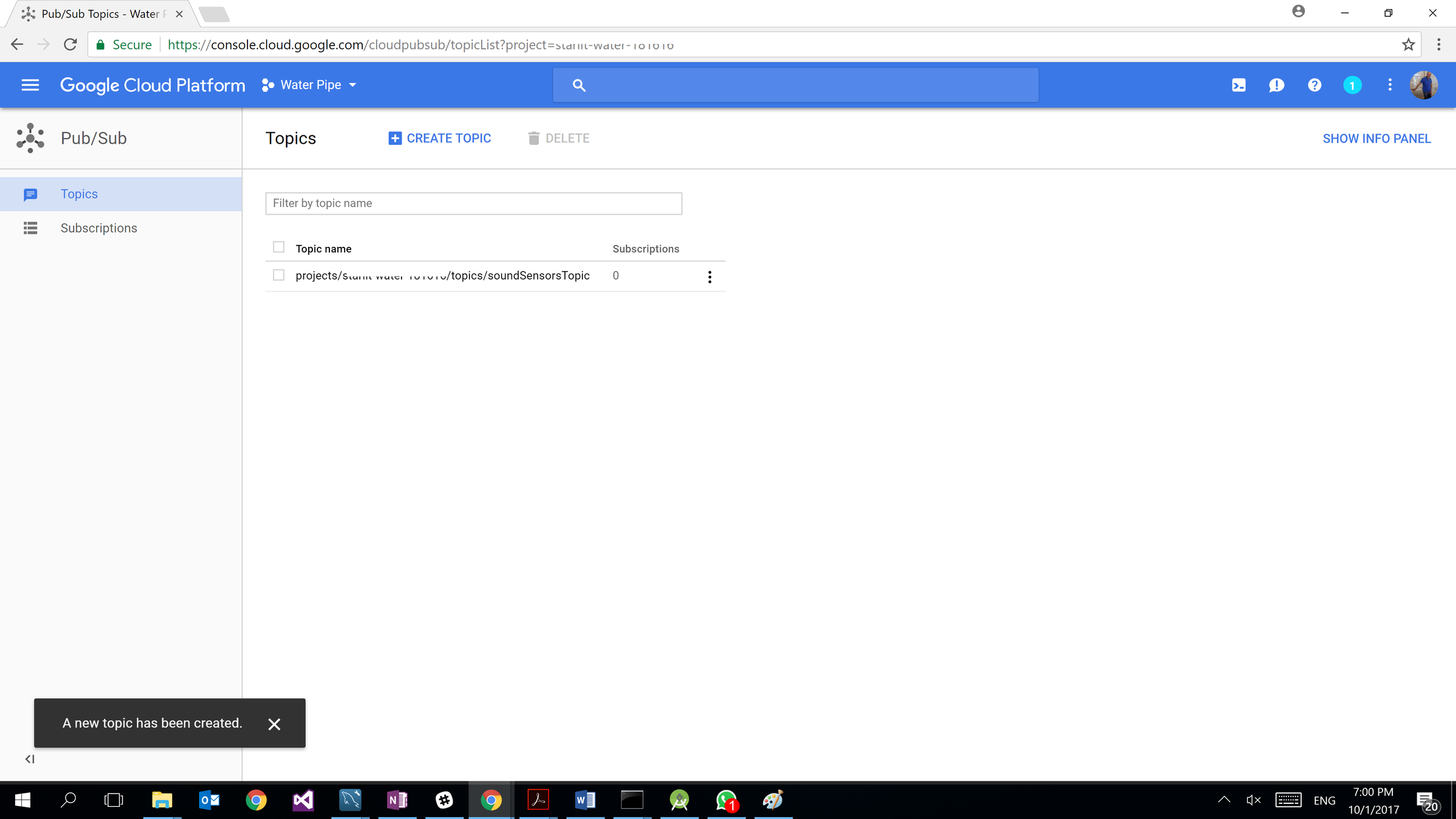Open the Help question mark icon
Screen dimensions: 1456x819
pyautogui.click(x=1314, y=85)
